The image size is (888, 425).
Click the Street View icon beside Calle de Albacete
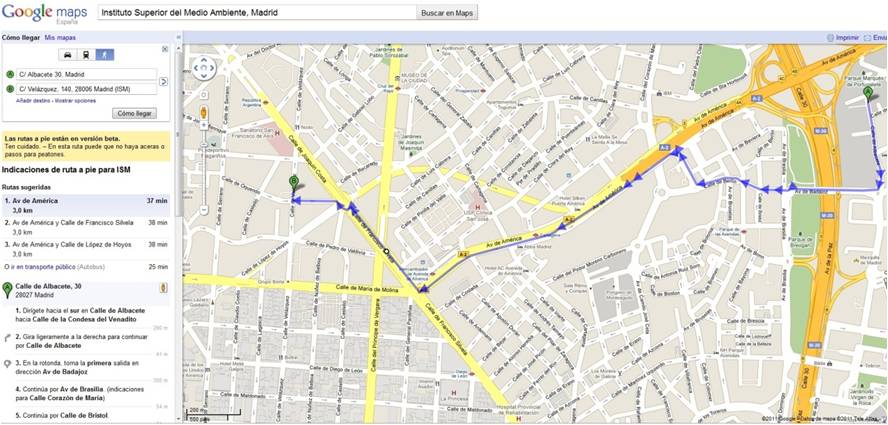[163, 288]
